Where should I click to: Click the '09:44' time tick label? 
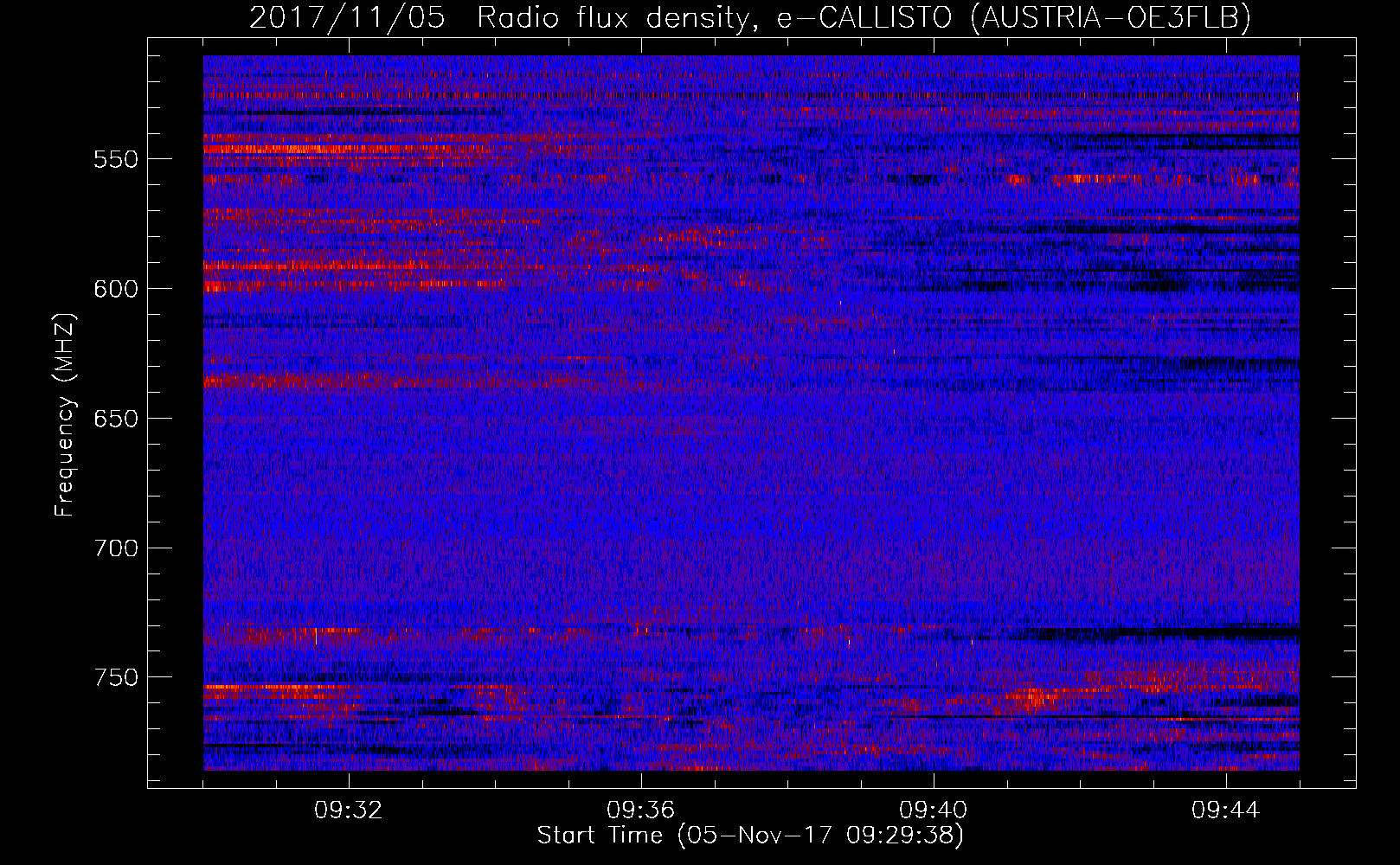(1226, 811)
